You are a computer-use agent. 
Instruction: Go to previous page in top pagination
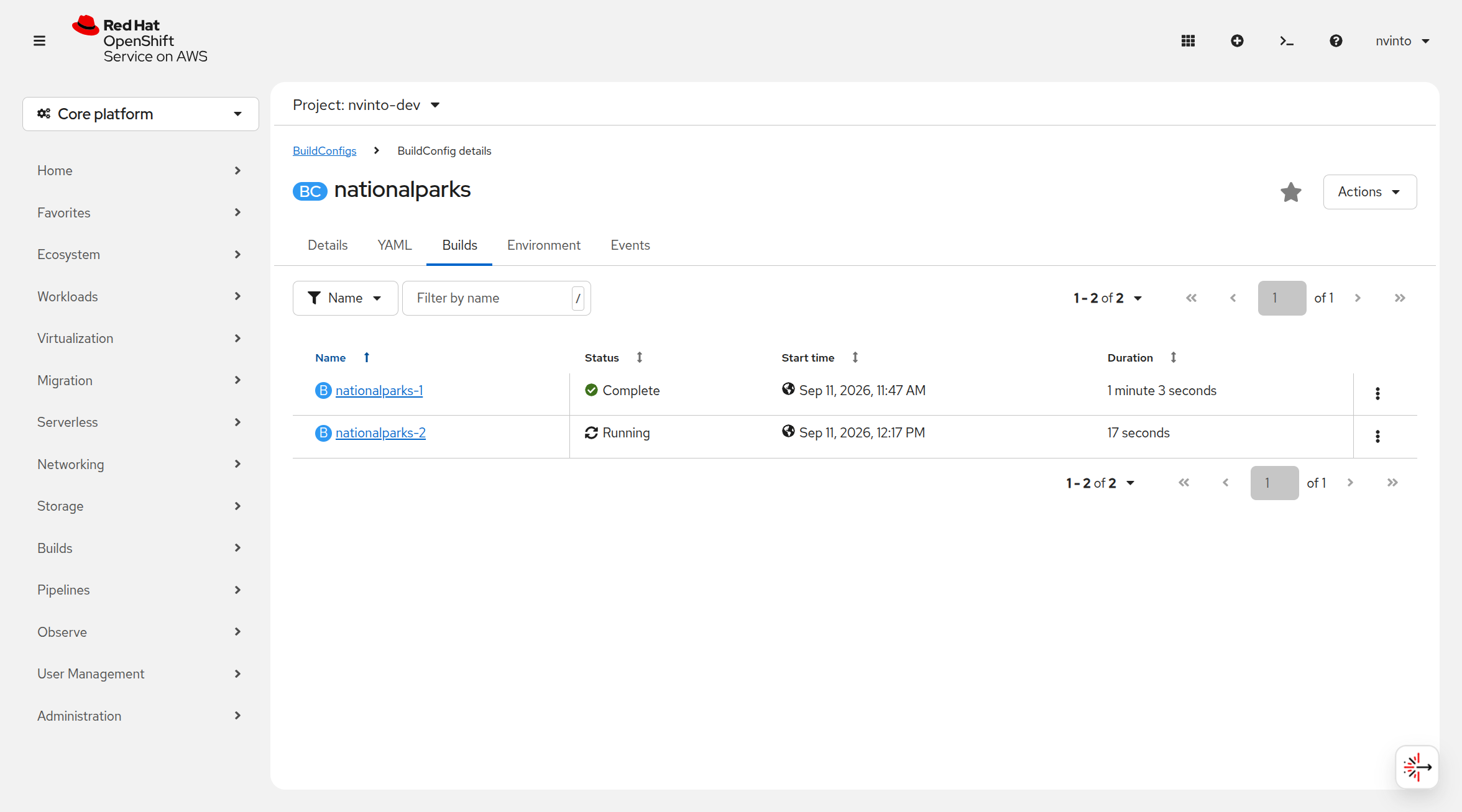click(1233, 298)
